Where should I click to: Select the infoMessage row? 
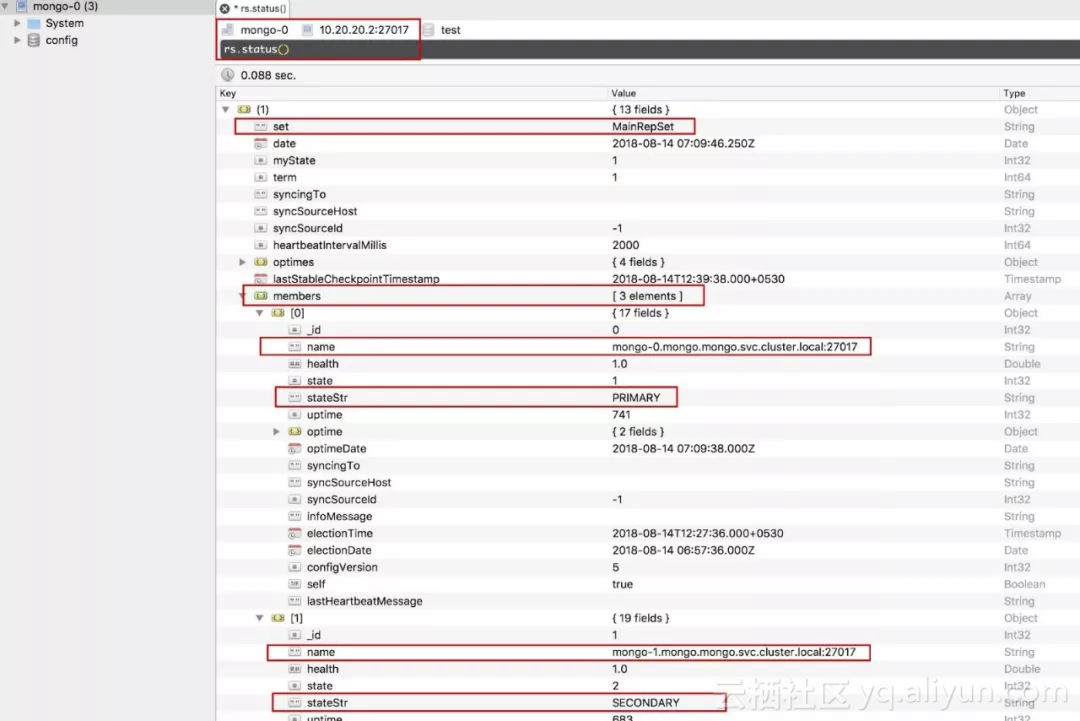coord(647,516)
